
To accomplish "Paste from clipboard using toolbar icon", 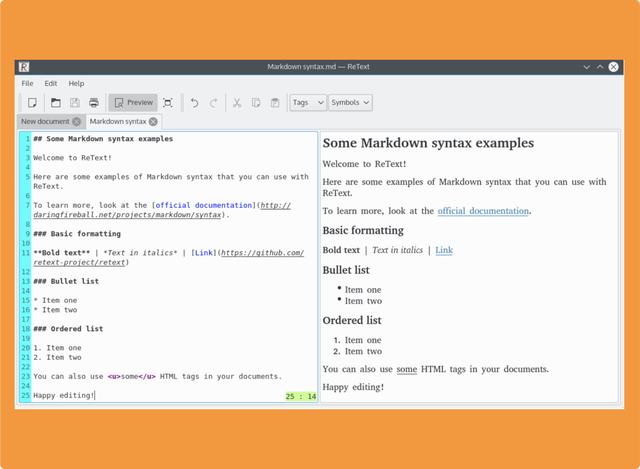I will 275,102.
